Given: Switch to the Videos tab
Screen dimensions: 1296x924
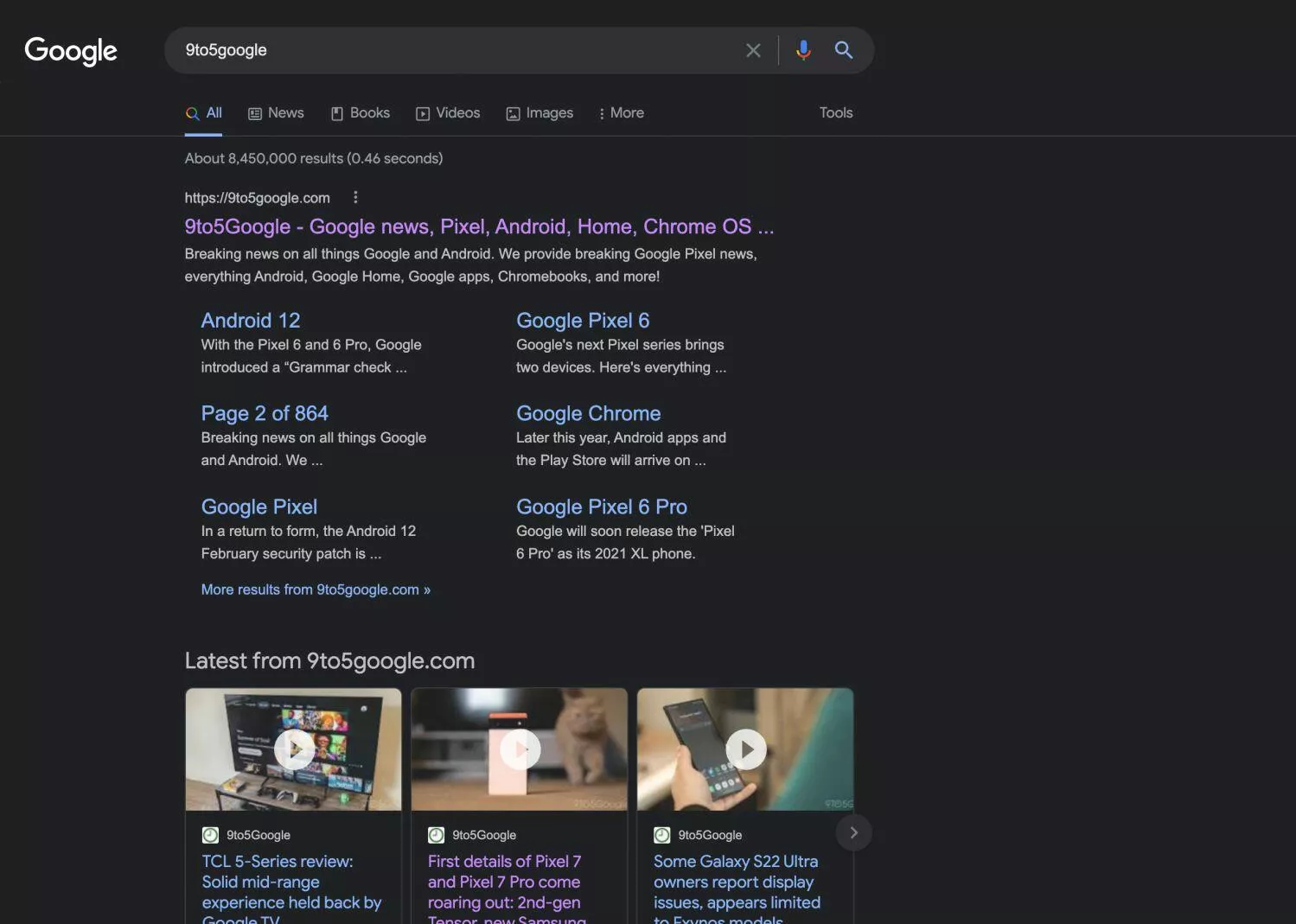Looking at the screenshot, I should [x=448, y=113].
